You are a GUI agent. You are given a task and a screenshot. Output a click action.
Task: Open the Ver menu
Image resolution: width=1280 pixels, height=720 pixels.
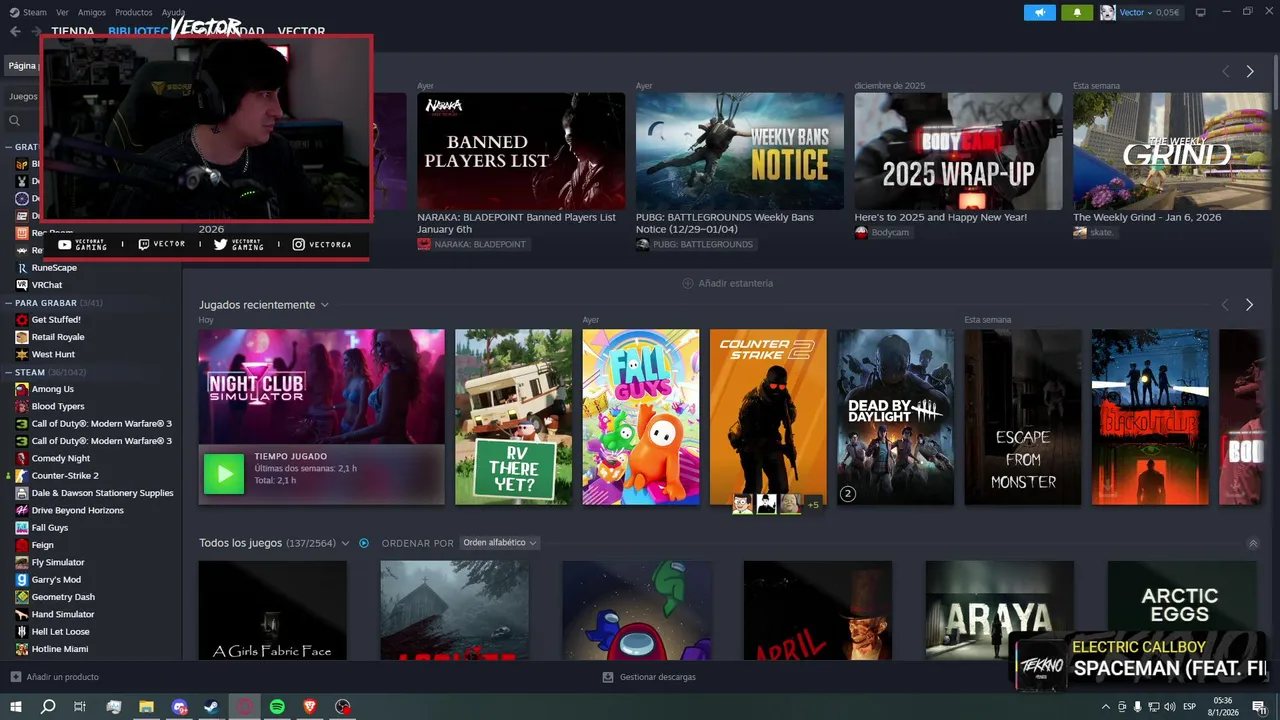coord(63,12)
